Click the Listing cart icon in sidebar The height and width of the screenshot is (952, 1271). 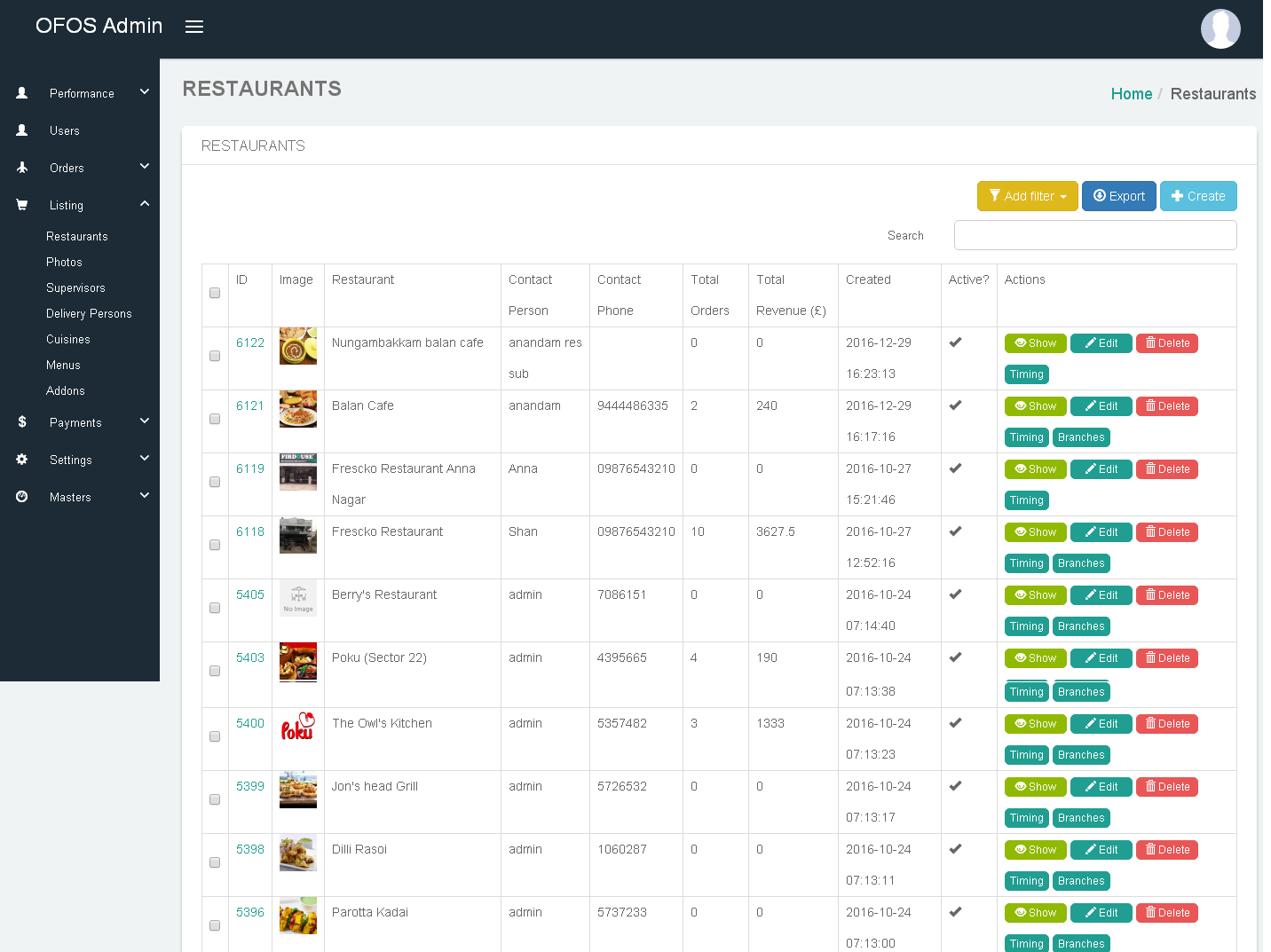click(x=22, y=205)
